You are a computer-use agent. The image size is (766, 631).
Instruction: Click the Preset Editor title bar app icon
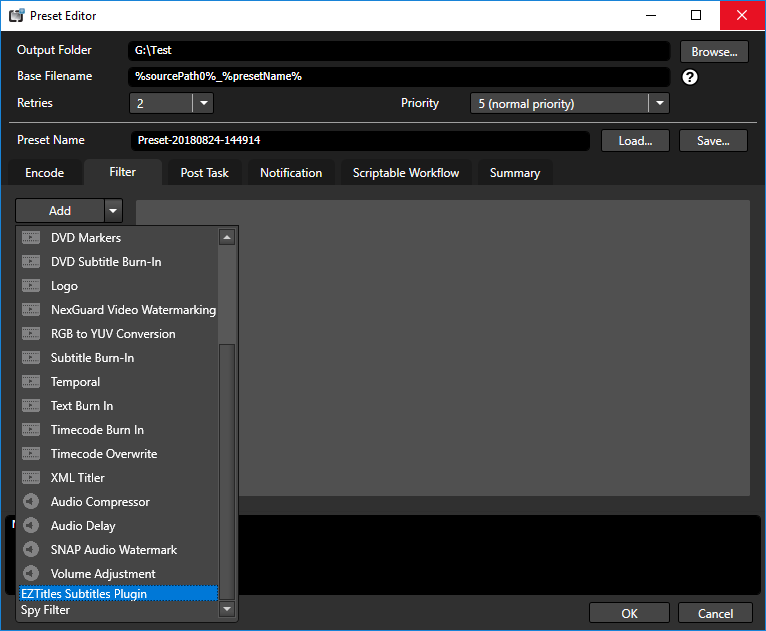pos(16,16)
